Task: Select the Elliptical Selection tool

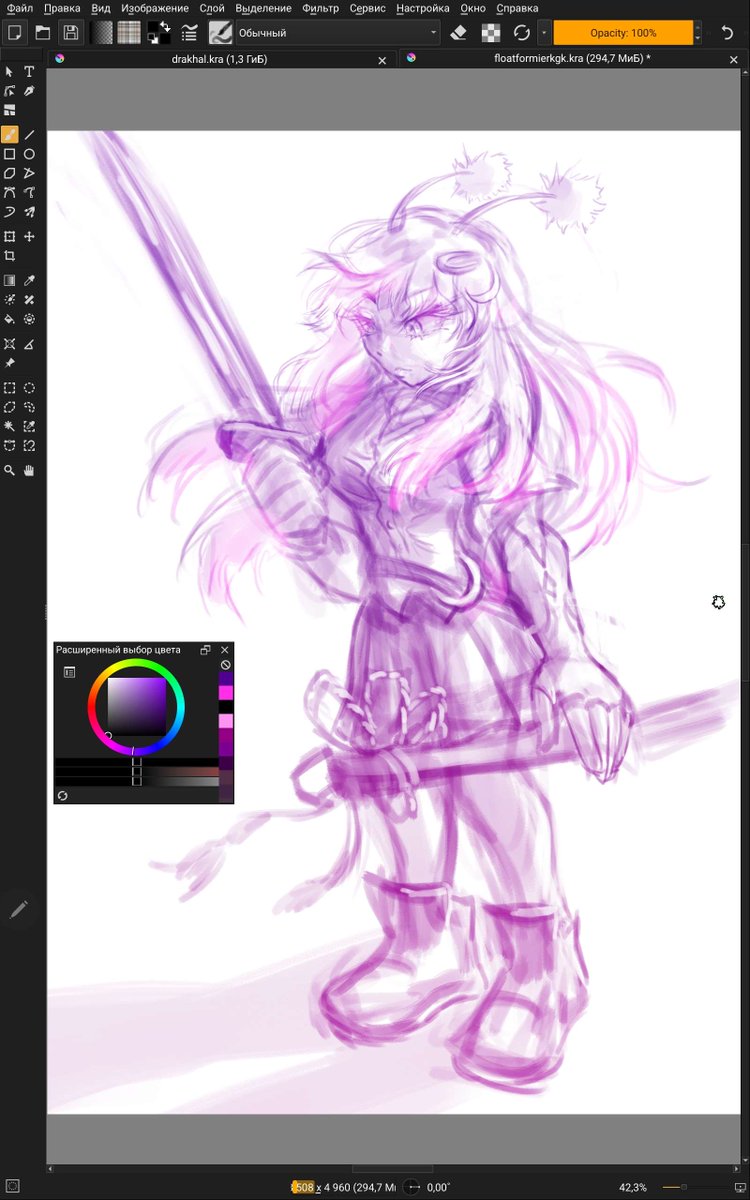Action: coord(29,388)
